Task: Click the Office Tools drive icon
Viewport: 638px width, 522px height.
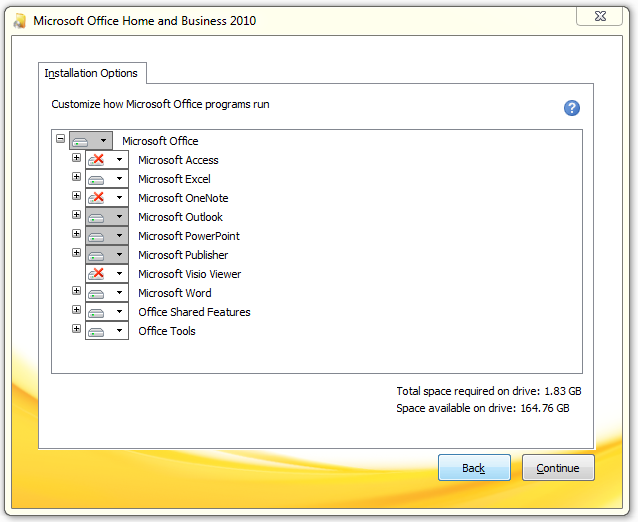Action: tap(97, 331)
